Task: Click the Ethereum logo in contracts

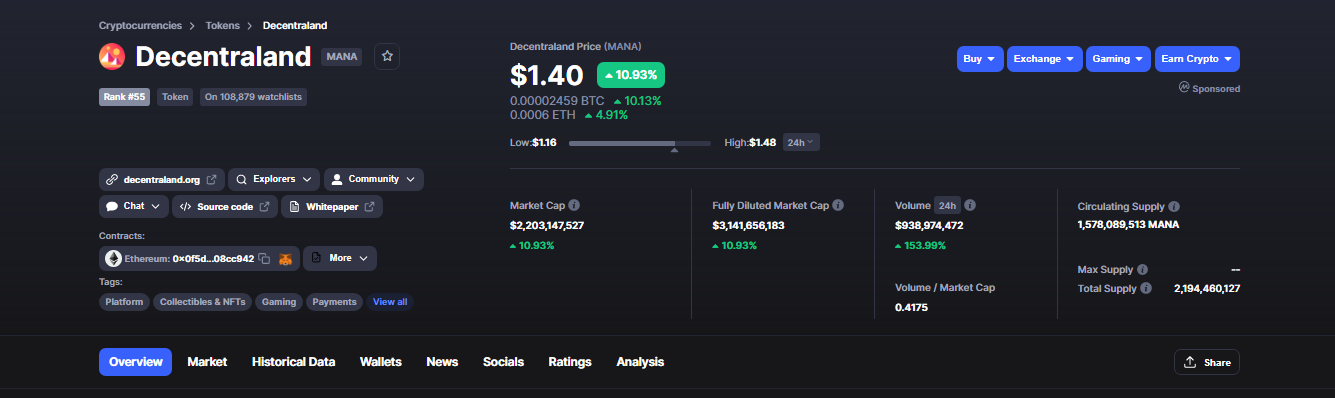Action: point(113,258)
